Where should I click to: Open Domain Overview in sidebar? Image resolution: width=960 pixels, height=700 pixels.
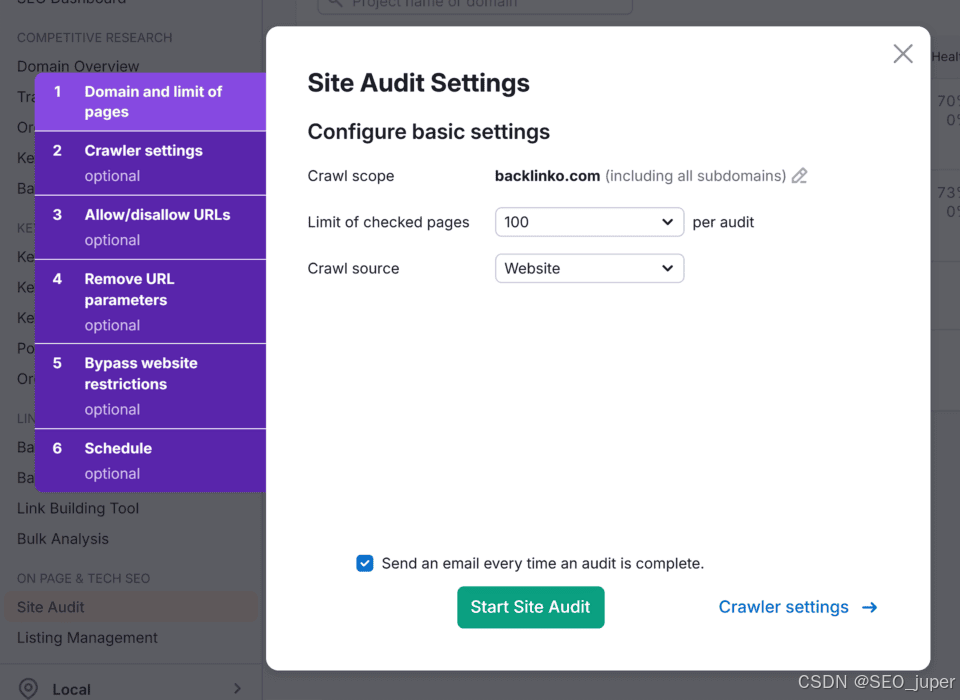(78, 66)
